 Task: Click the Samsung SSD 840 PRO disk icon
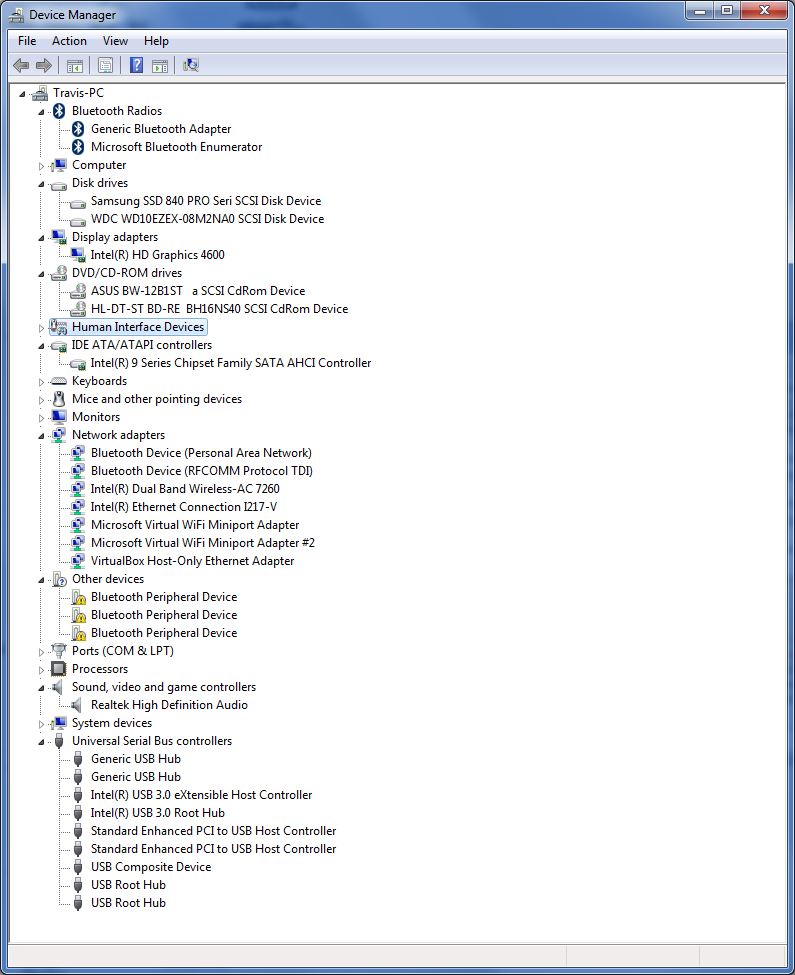(x=78, y=202)
